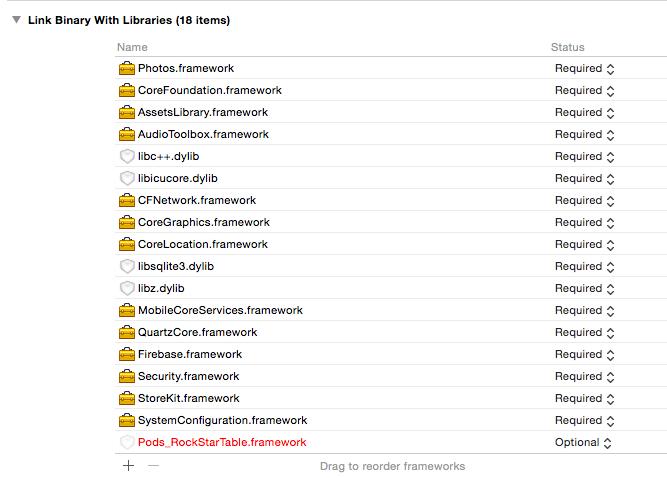Screen dimensions: 667x478
Task: Open status dropdown for Photos.framework
Action: pos(584,68)
